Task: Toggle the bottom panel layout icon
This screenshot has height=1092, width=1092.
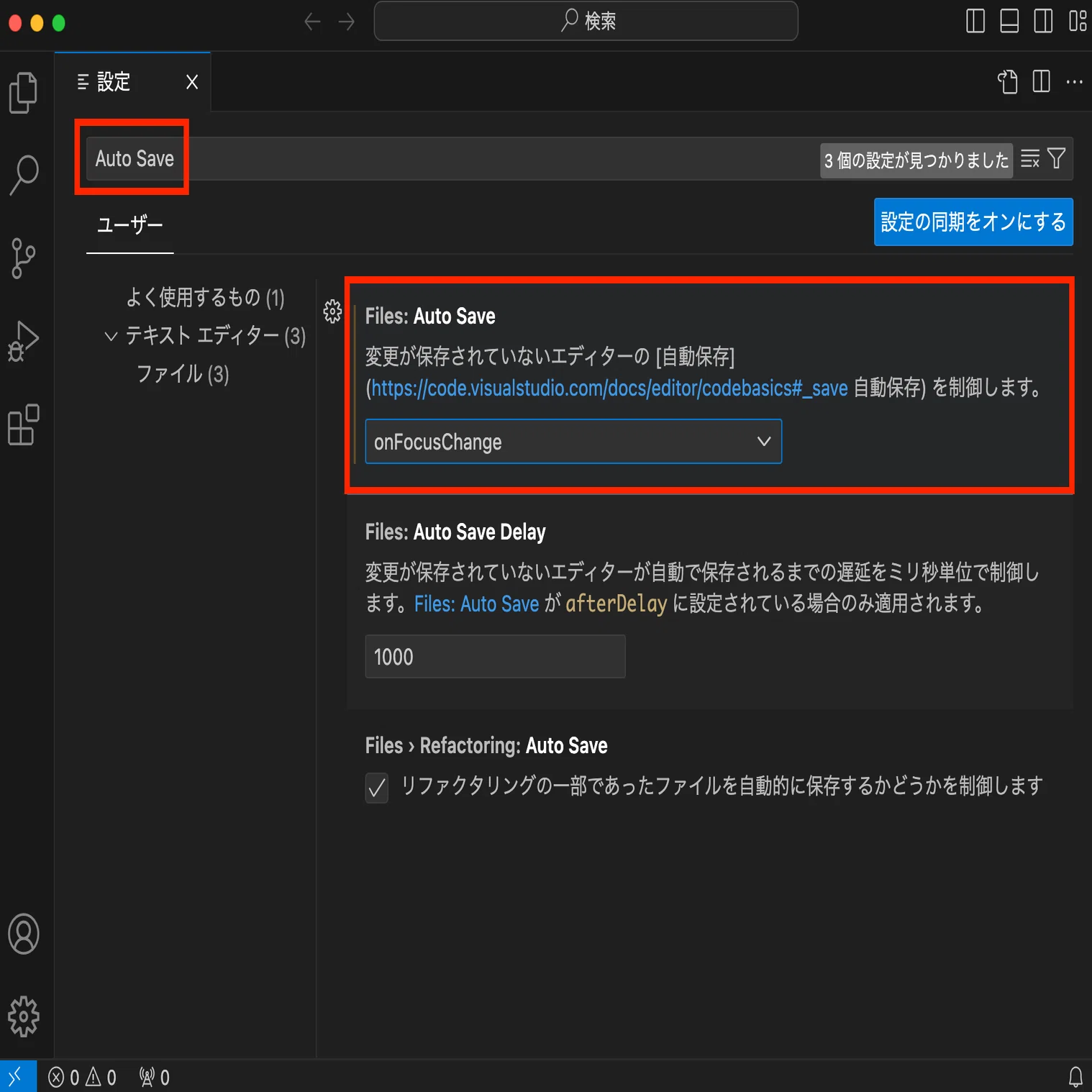Action: coord(1009,21)
